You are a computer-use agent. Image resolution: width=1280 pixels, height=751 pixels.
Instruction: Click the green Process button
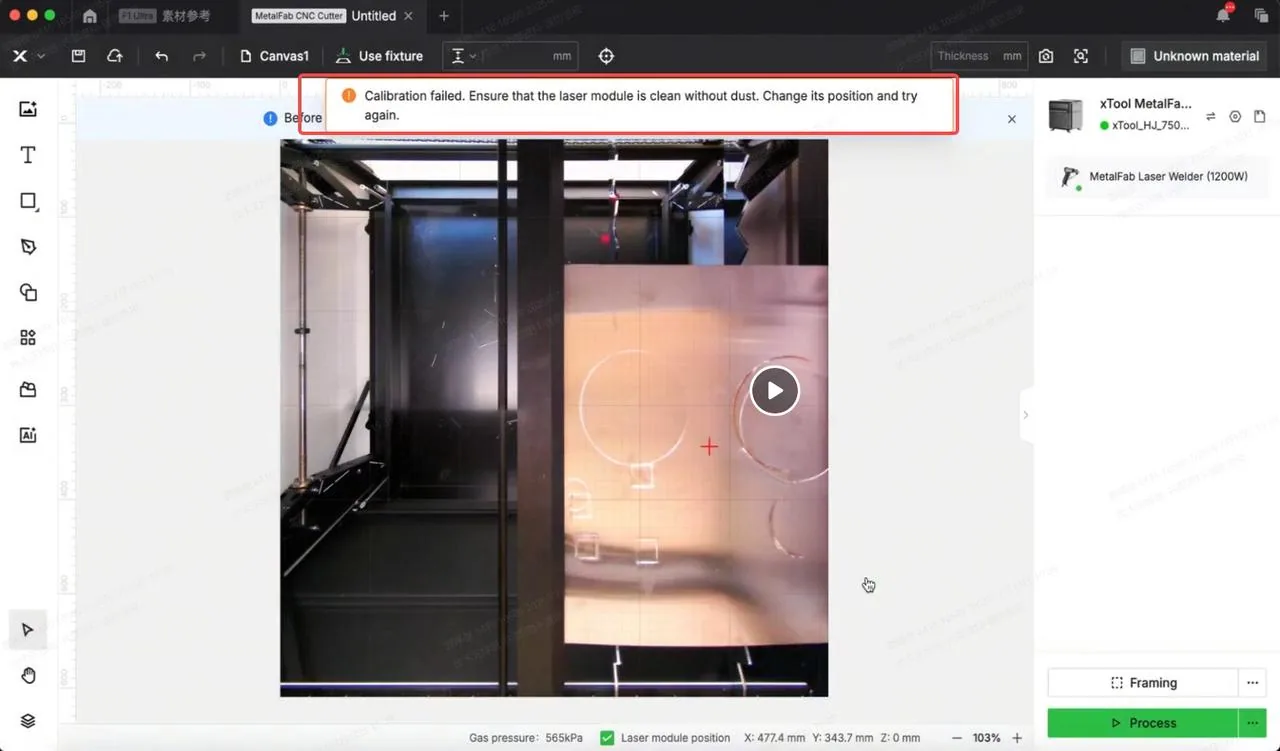click(1143, 723)
